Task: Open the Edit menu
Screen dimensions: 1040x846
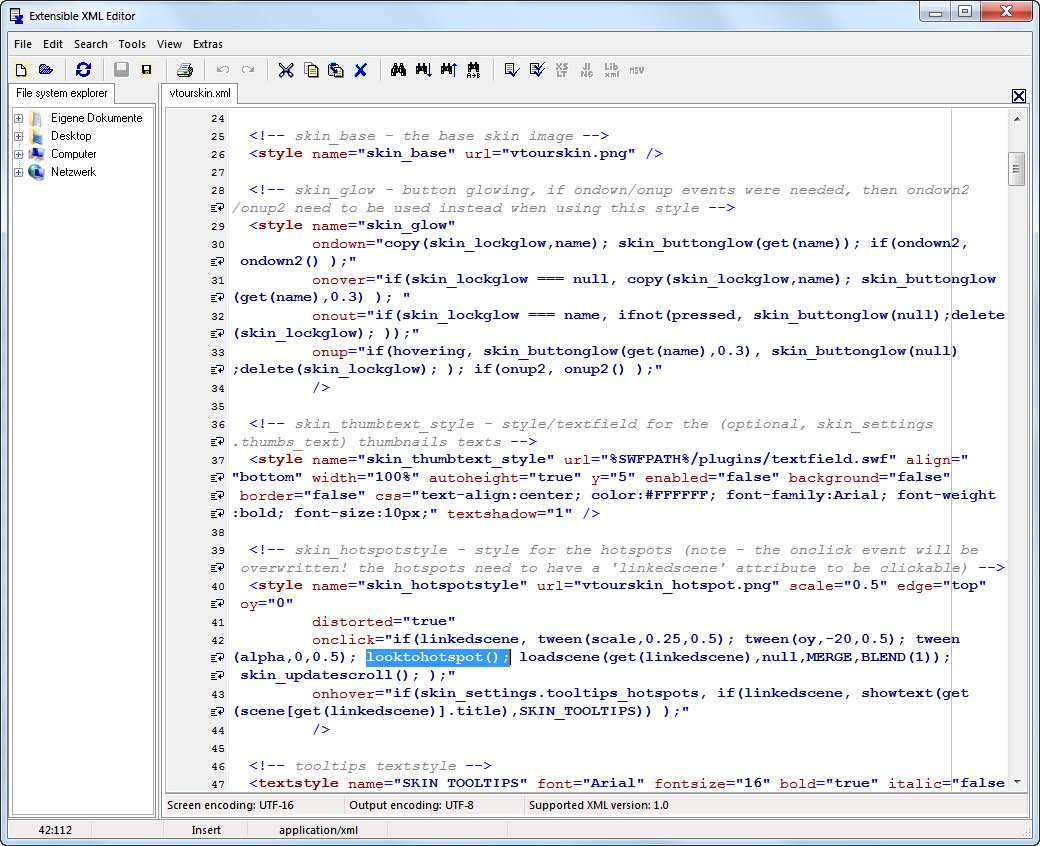Action: tap(52, 44)
